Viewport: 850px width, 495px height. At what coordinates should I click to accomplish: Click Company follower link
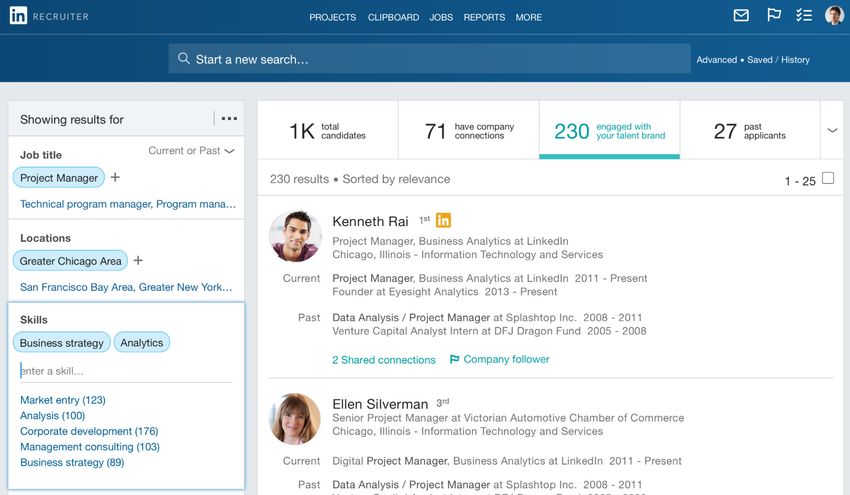[x=506, y=359]
